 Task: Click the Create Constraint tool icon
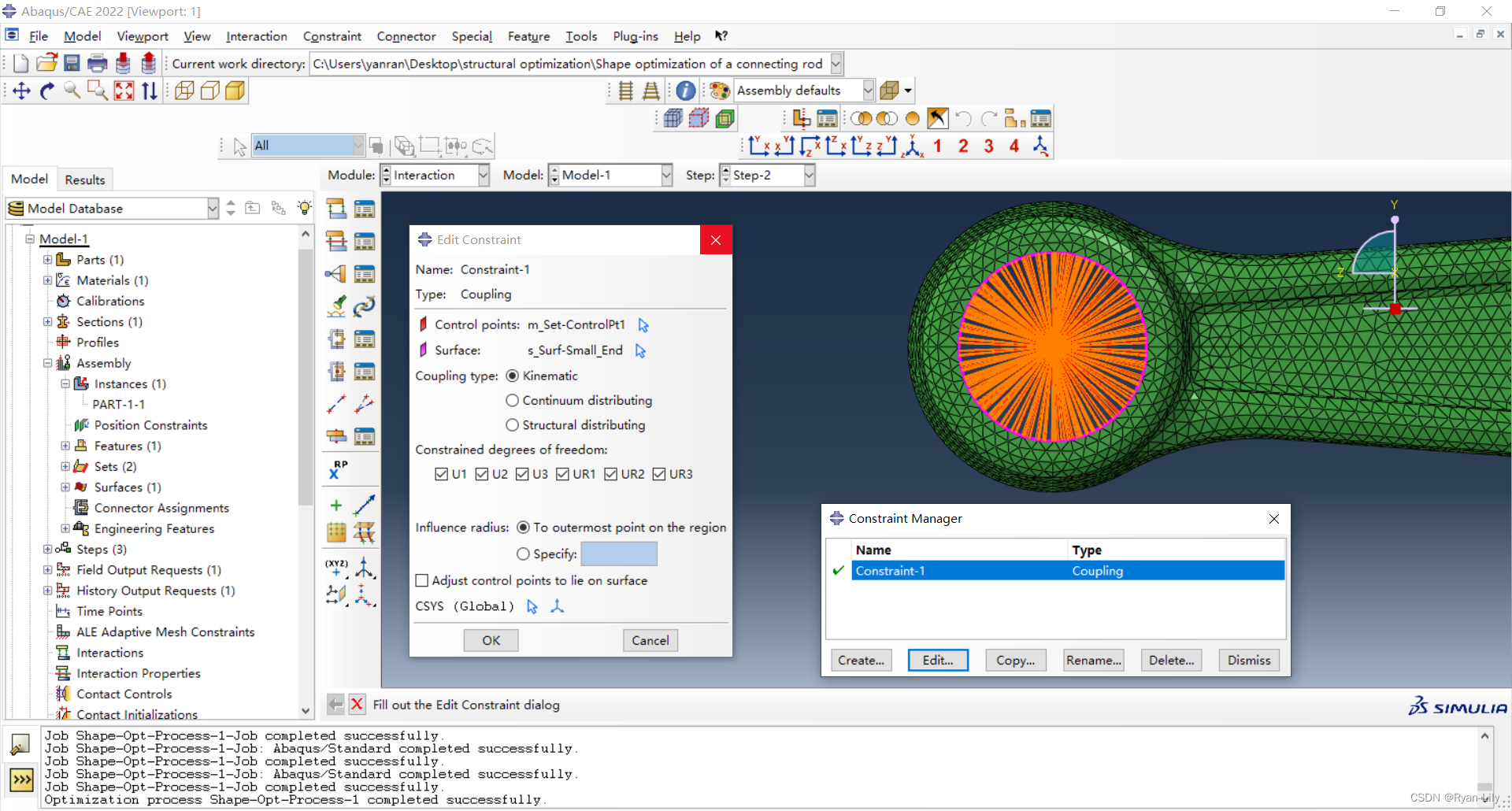click(336, 274)
